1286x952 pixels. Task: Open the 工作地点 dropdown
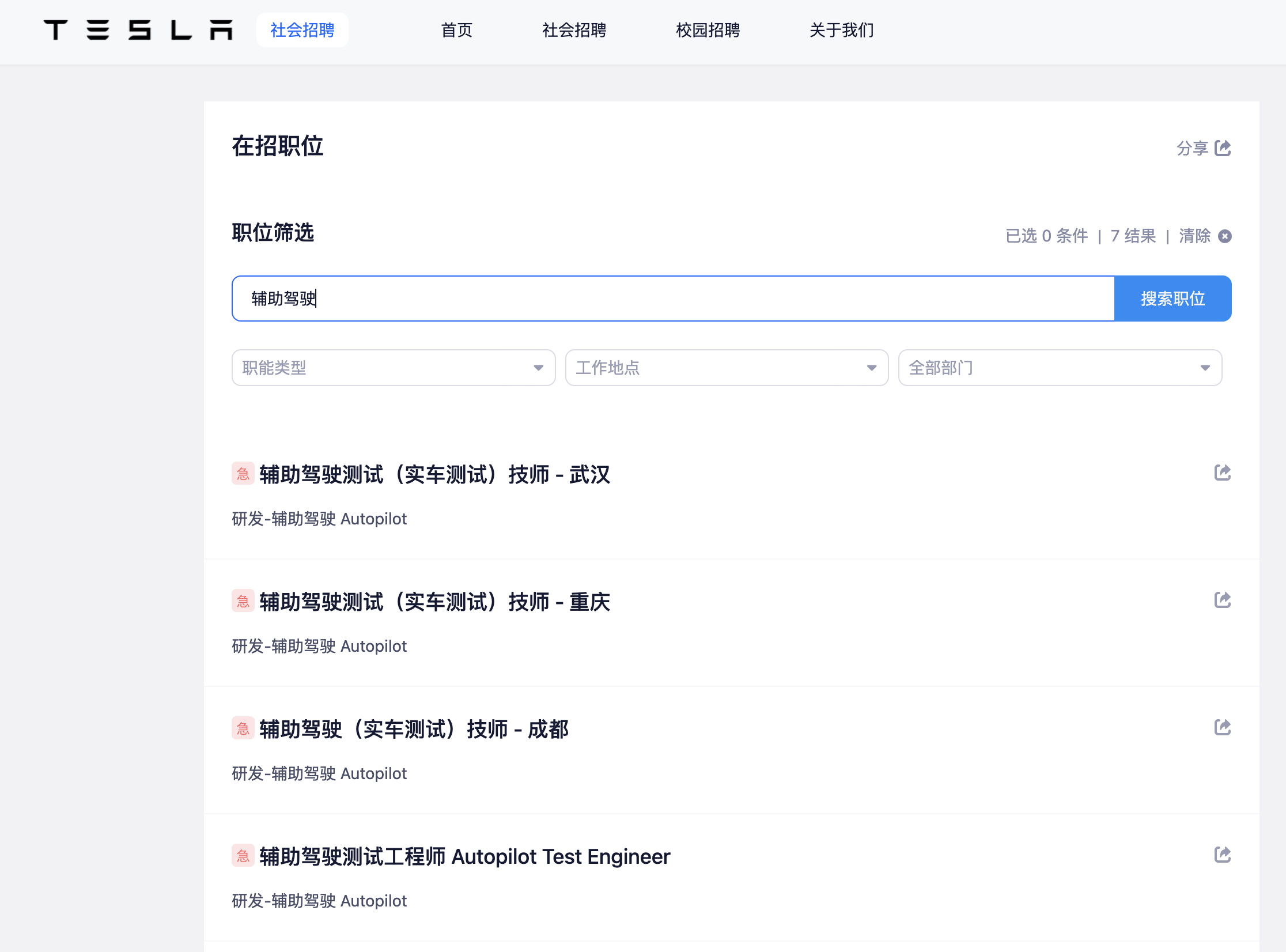(727, 368)
